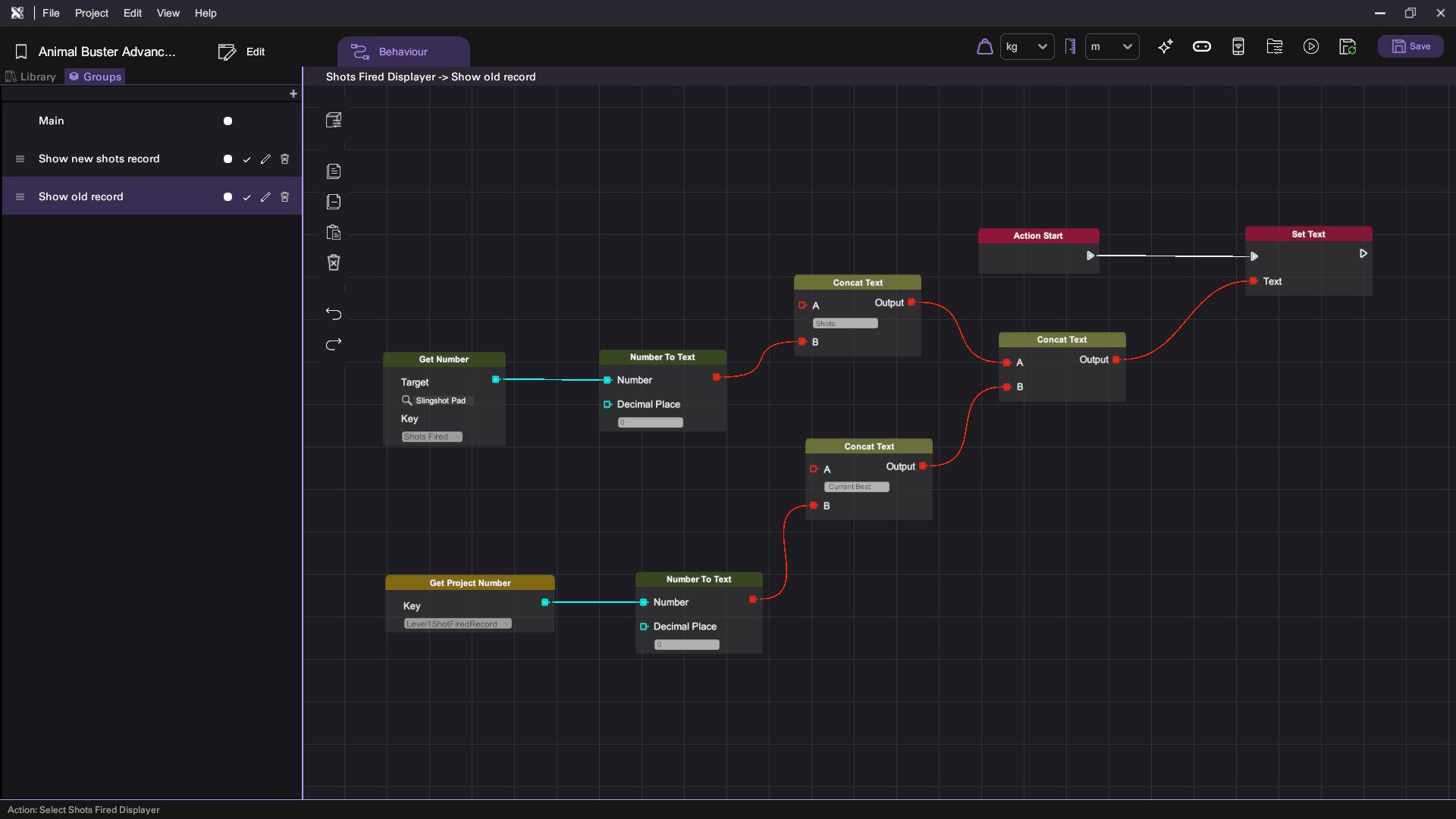Switch to the Library tab

point(31,77)
